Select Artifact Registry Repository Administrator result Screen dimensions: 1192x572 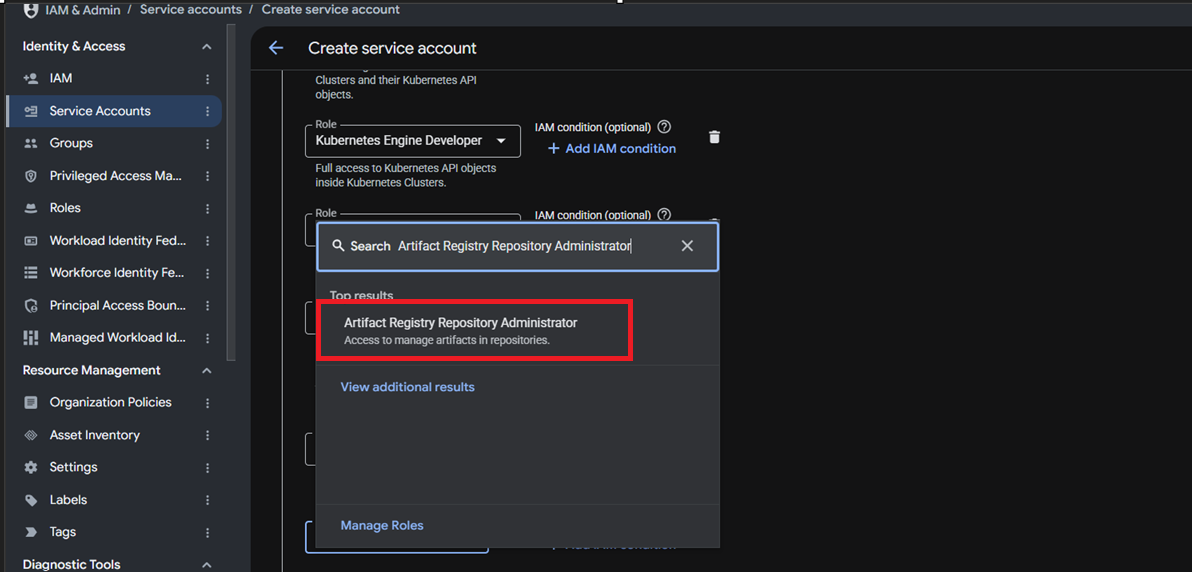[x=474, y=330]
